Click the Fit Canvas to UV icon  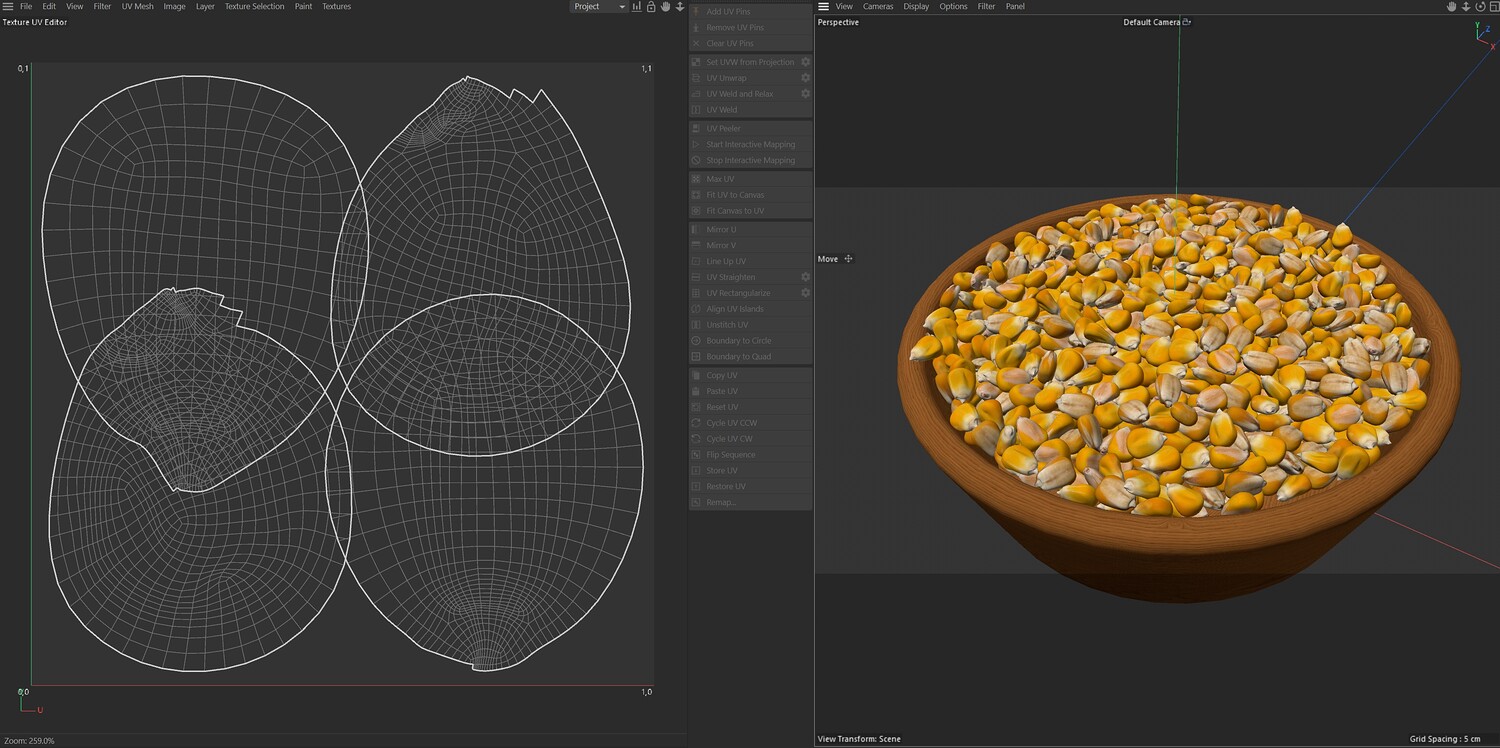coord(697,211)
